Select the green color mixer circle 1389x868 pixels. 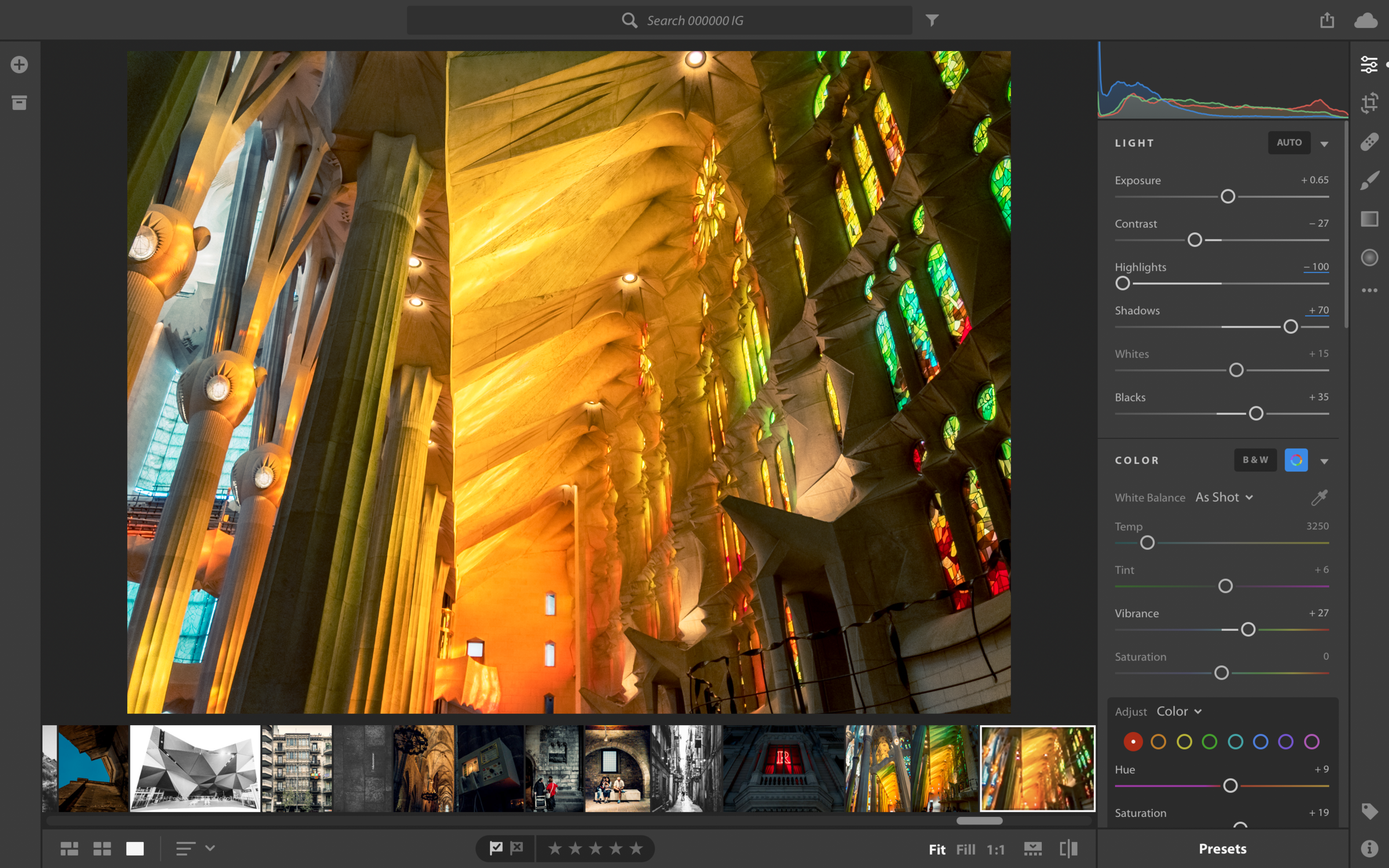pyautogui.click(x=1210, y=742)
